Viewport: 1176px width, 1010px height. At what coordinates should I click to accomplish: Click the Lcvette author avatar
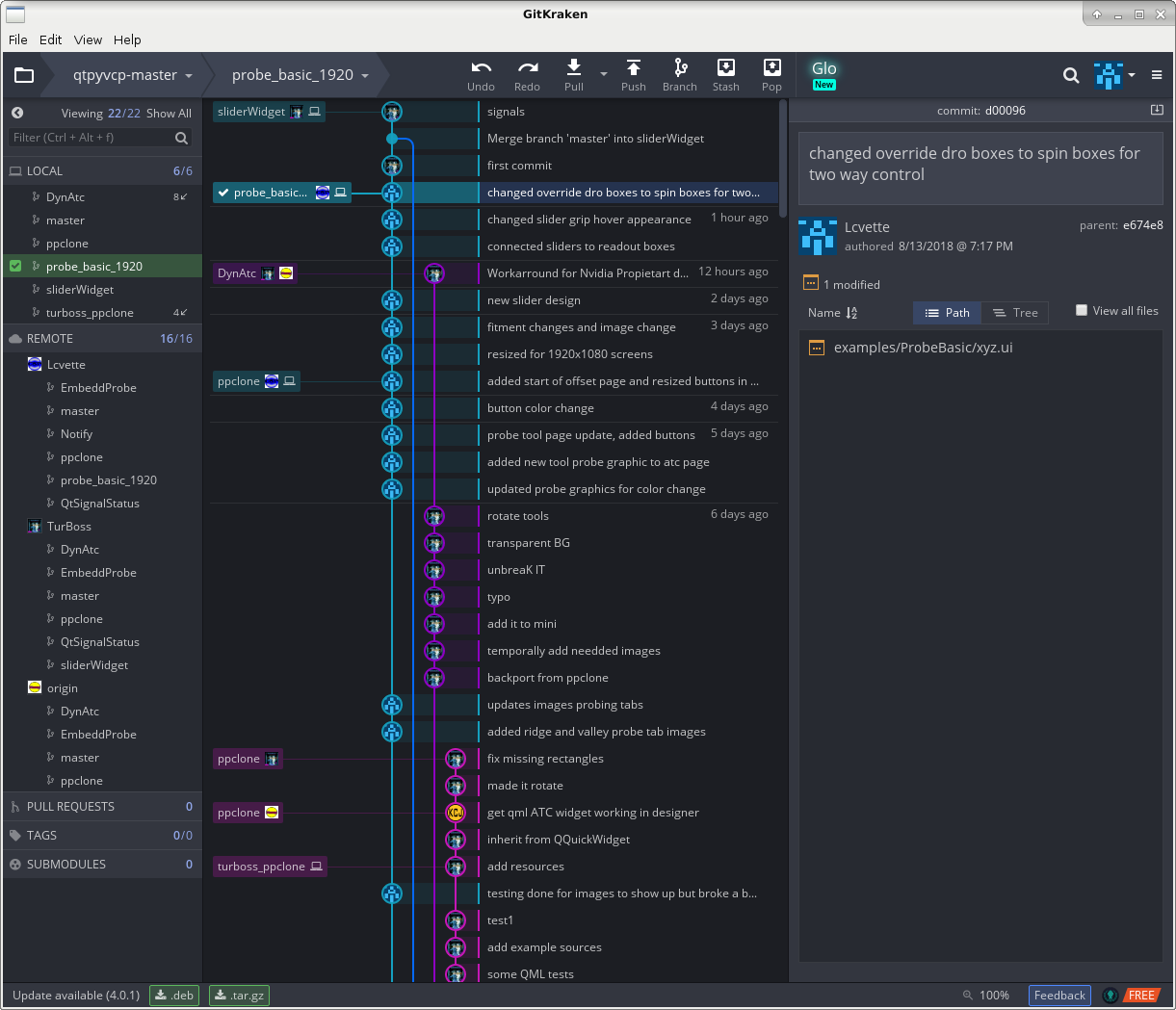(817, 236)
